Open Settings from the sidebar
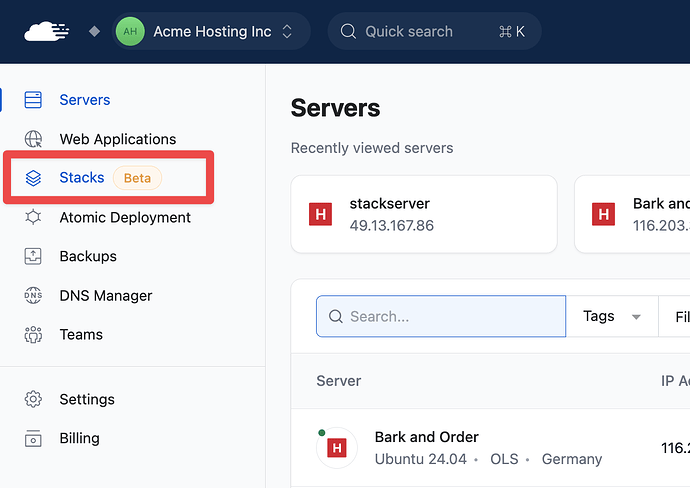 87,399
